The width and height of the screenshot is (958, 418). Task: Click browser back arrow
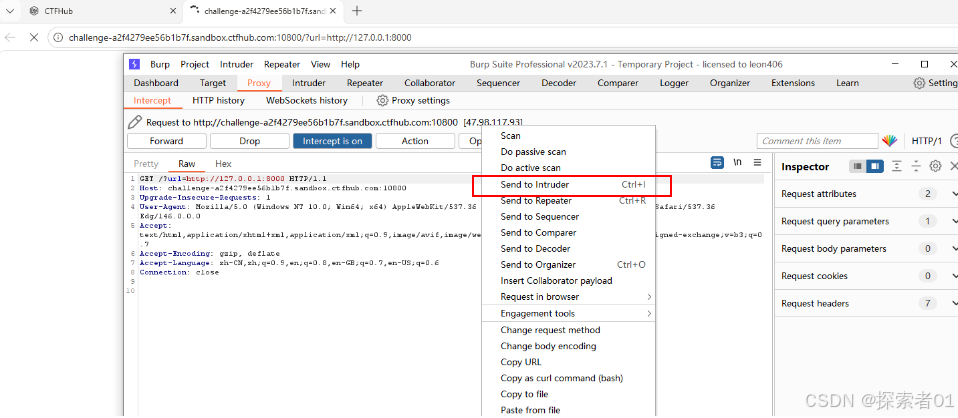click(x=10, y=37)
